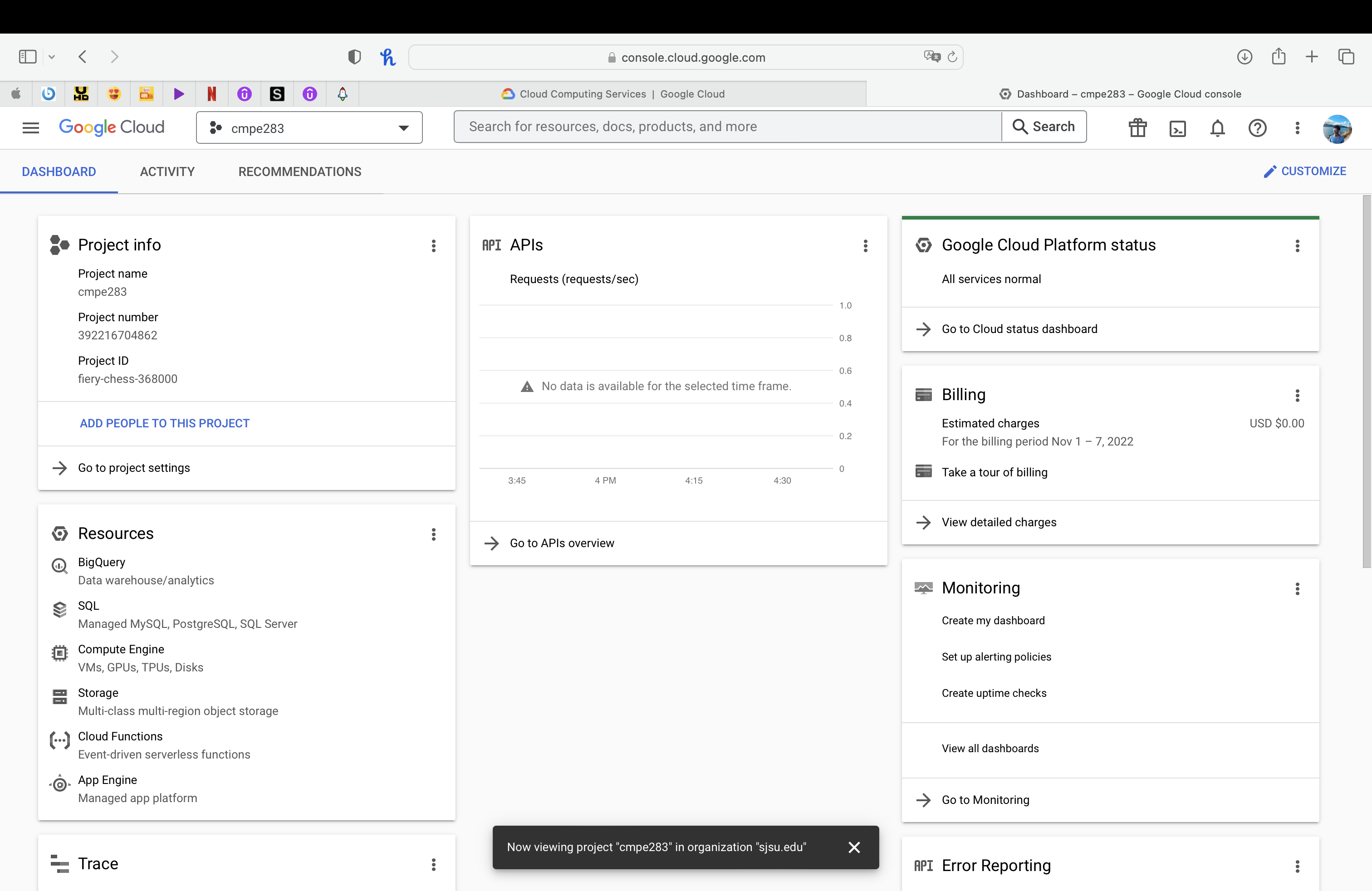The width and height of the screenshot is (1372, 891).
Task: Select the BigQuery icon under Resources
Action: (60, 566)
